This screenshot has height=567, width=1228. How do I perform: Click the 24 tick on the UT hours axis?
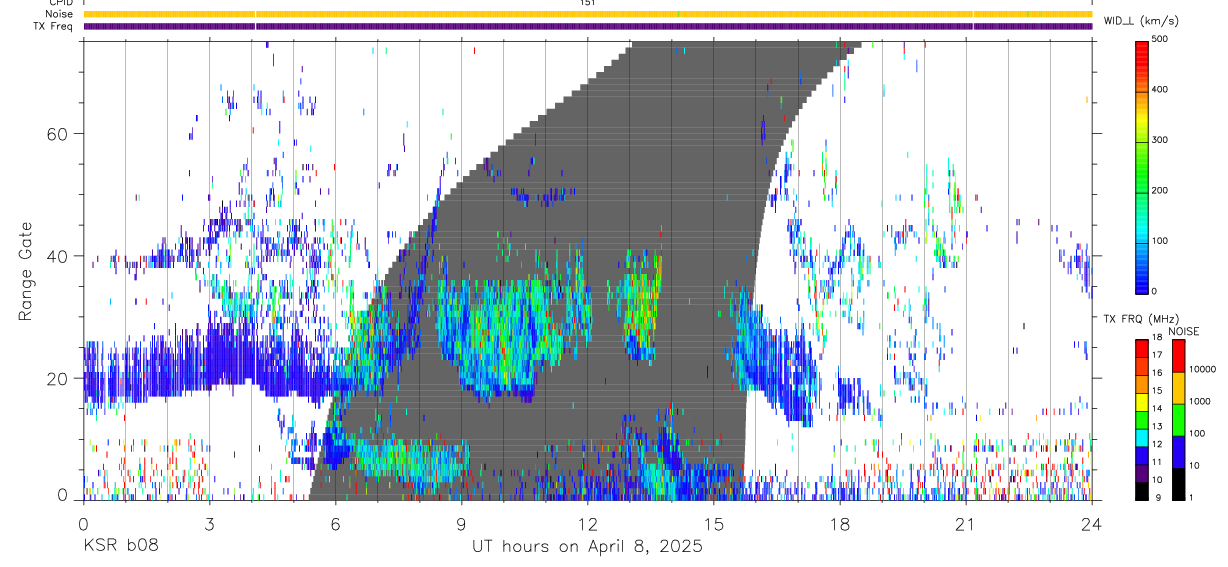click(x=1091, y=523)
